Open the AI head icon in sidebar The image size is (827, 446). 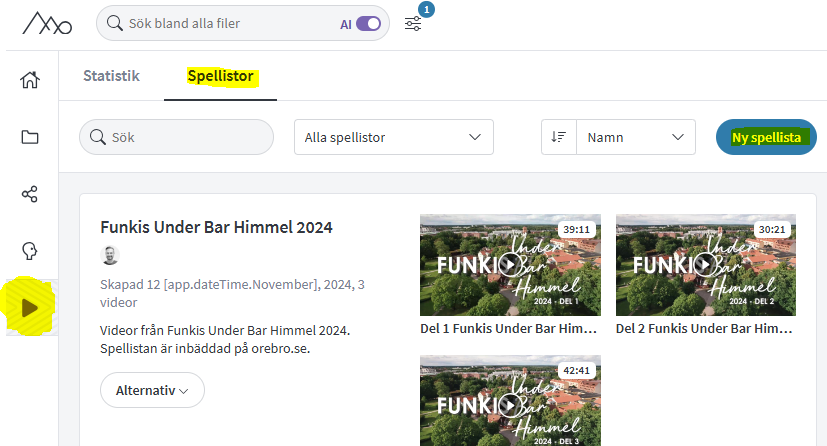[30, 251]
